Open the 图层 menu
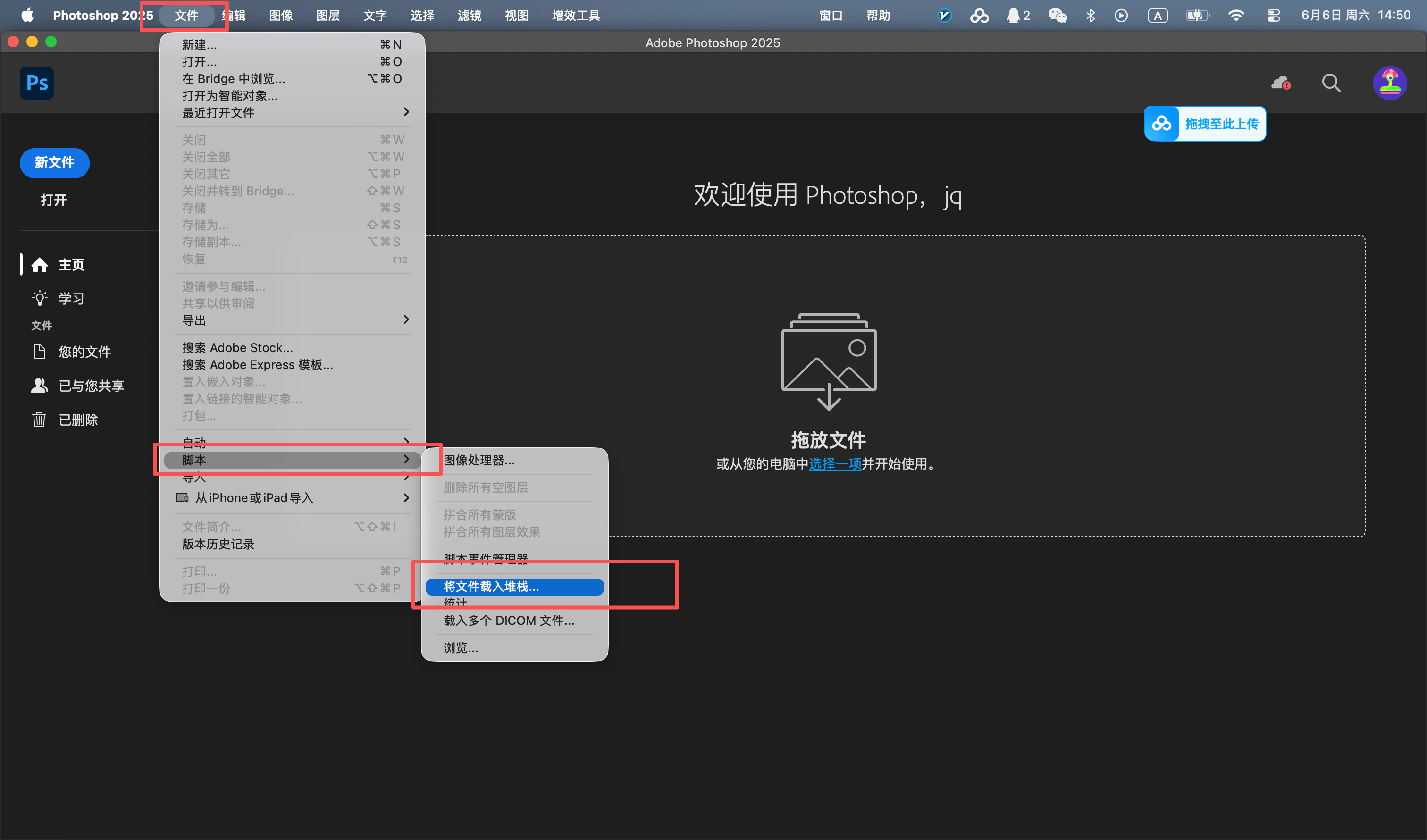1427x840 pixels. [x=328, y=15]
